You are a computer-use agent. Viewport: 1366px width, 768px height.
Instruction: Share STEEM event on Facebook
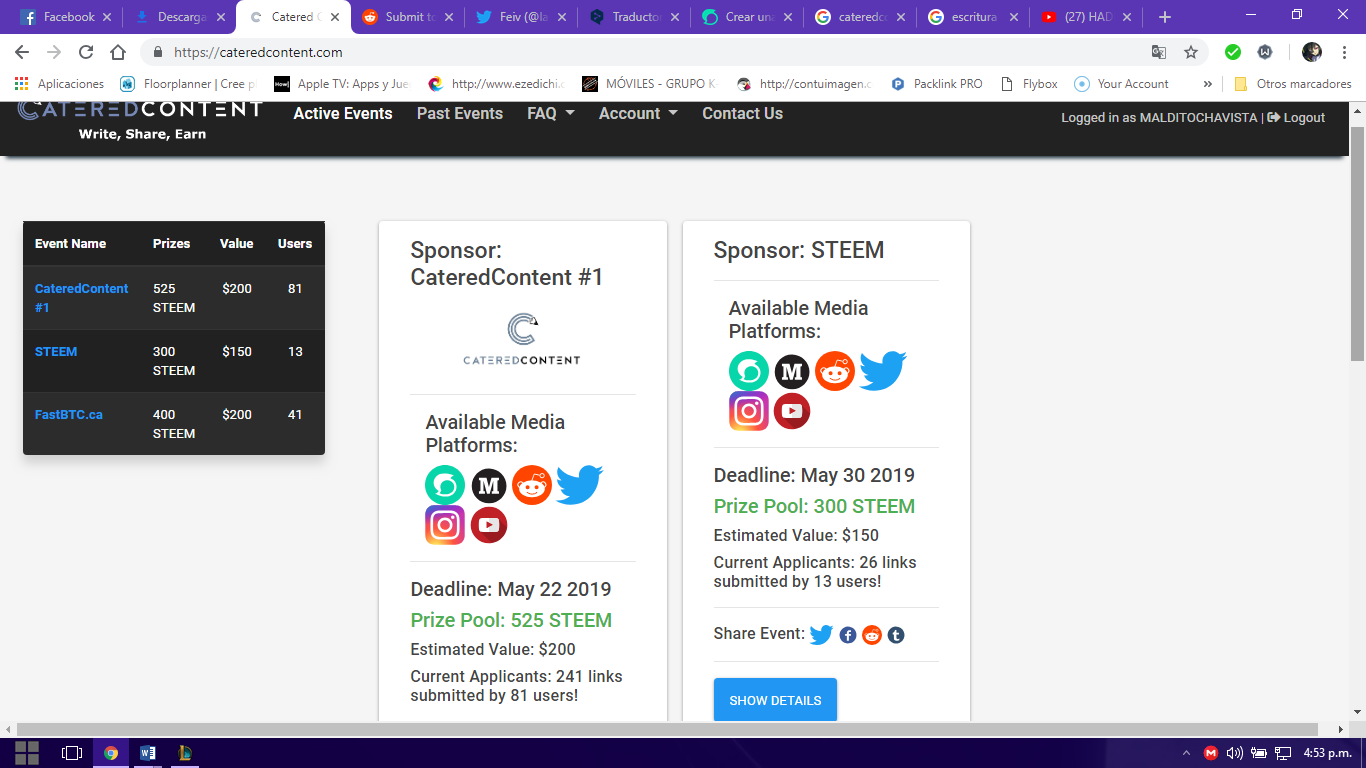coord(848,635)
